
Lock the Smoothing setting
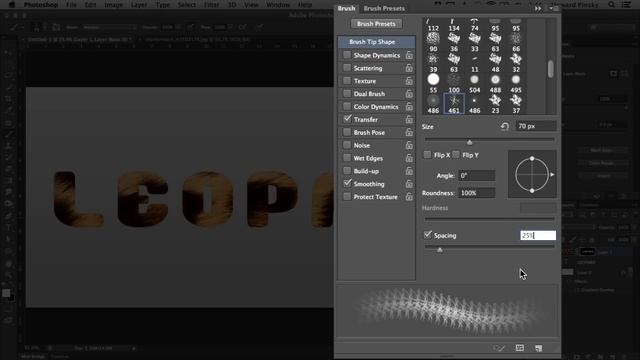click(409, 184)
